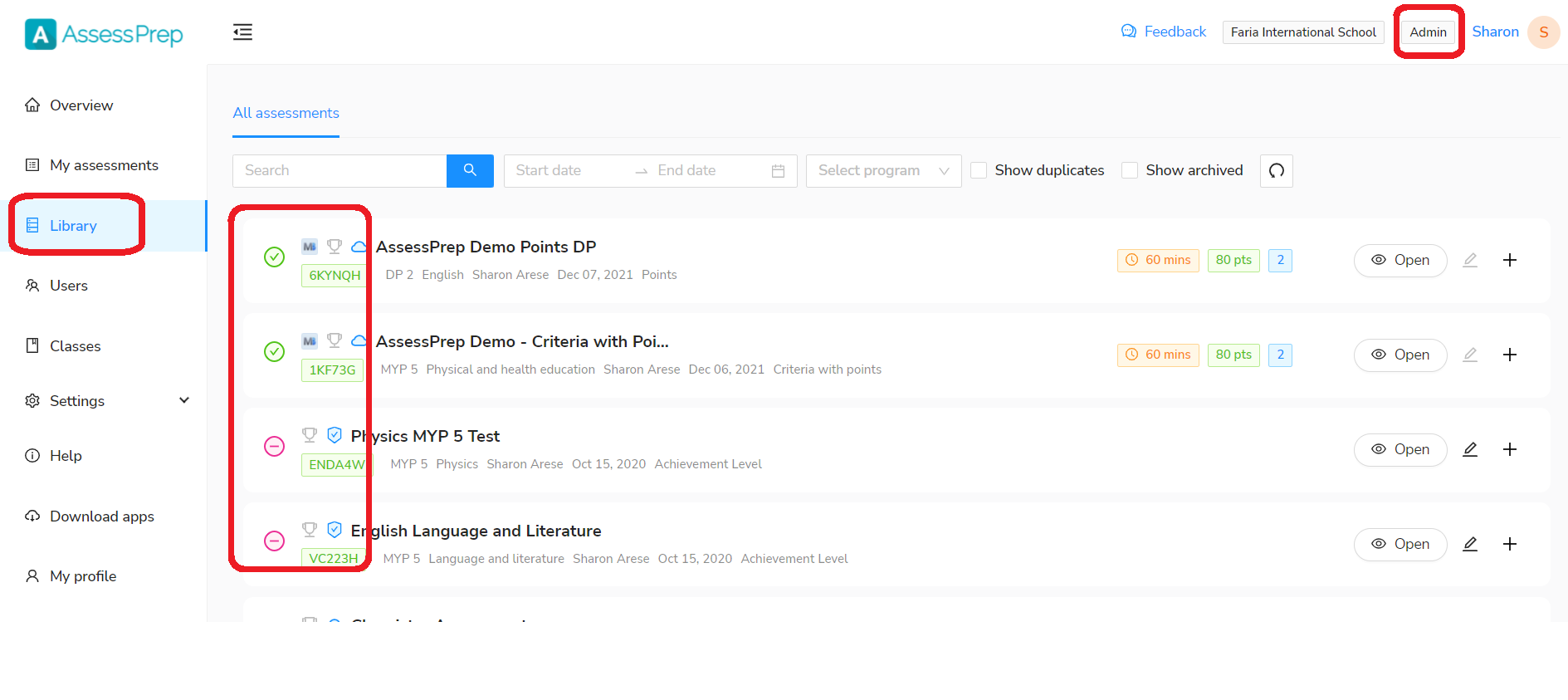Screen dimensions: 1568x700
Task: Click Open button for English Language and Literature
Action: 1400,545
